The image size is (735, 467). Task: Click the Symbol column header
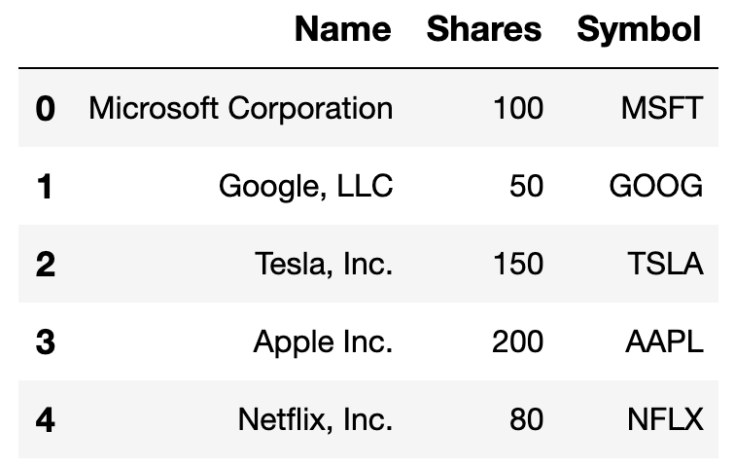point(639,31)
